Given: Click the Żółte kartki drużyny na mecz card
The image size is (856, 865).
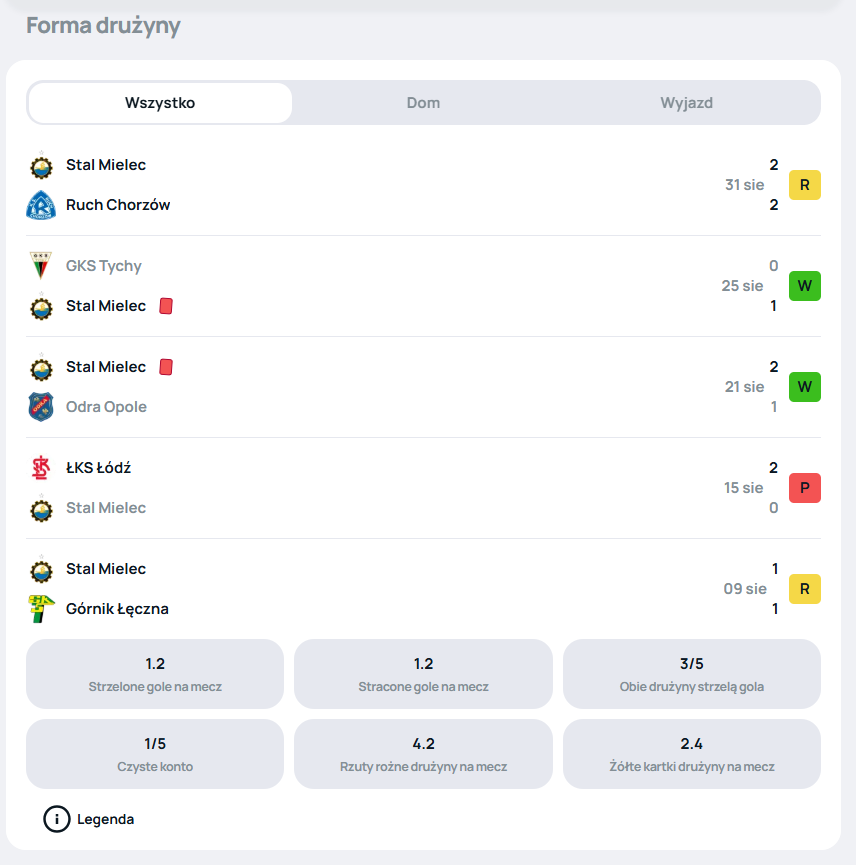Looking at the screenshot, I should pyautogui.click(x=692, y=754).
